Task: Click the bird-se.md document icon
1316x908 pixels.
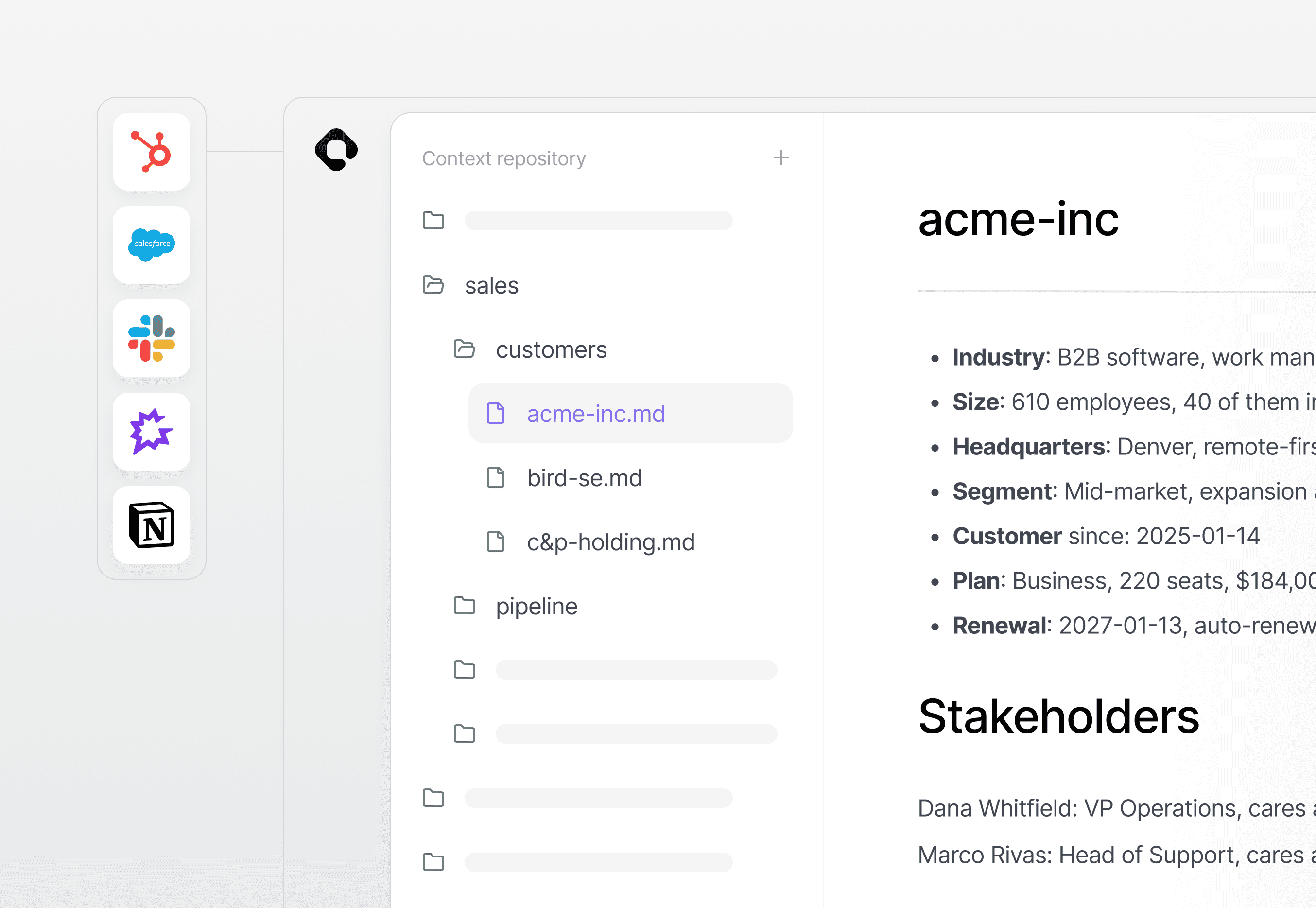Action: click(496, 477)
